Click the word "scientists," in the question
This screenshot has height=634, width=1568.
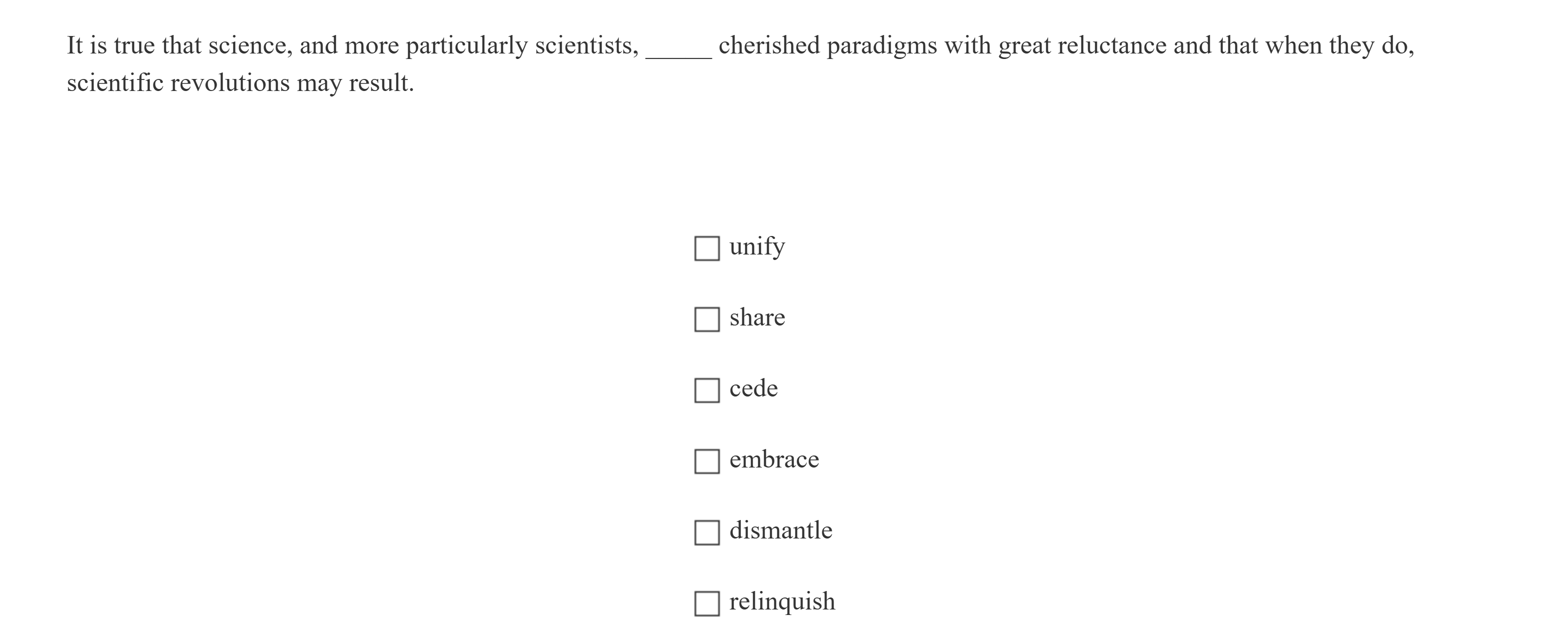coord(587,46)
